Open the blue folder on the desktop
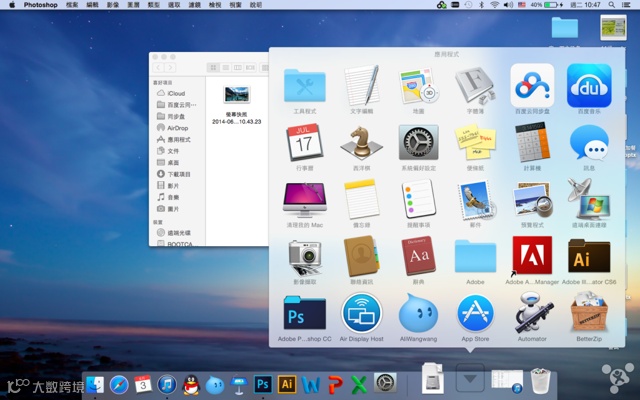Viewport: 640px width, 400px height. coord(564,28)
